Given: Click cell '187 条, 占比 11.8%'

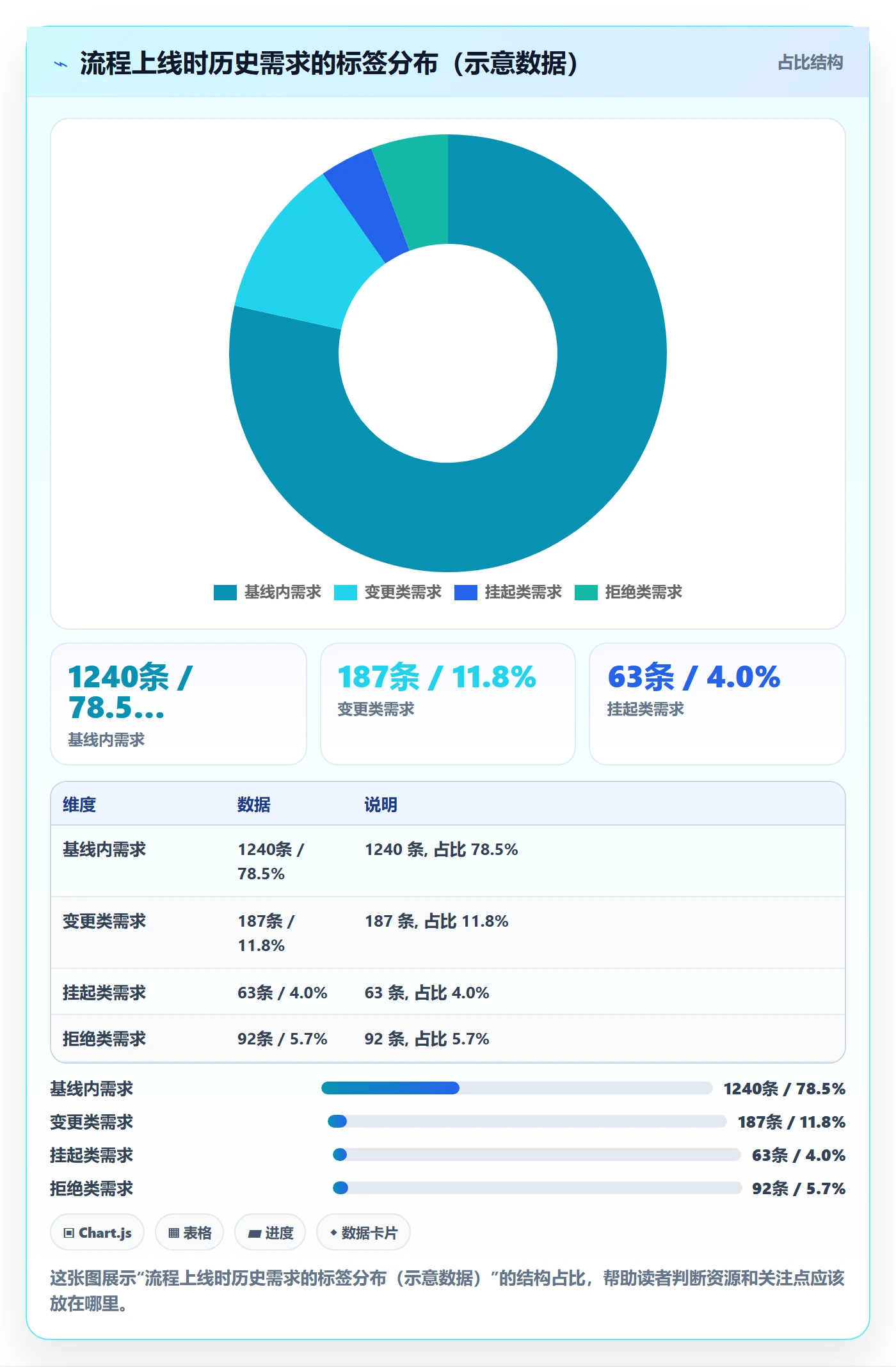Looking at the screenshot, I should pyautogui.click(x=436, y=921).
